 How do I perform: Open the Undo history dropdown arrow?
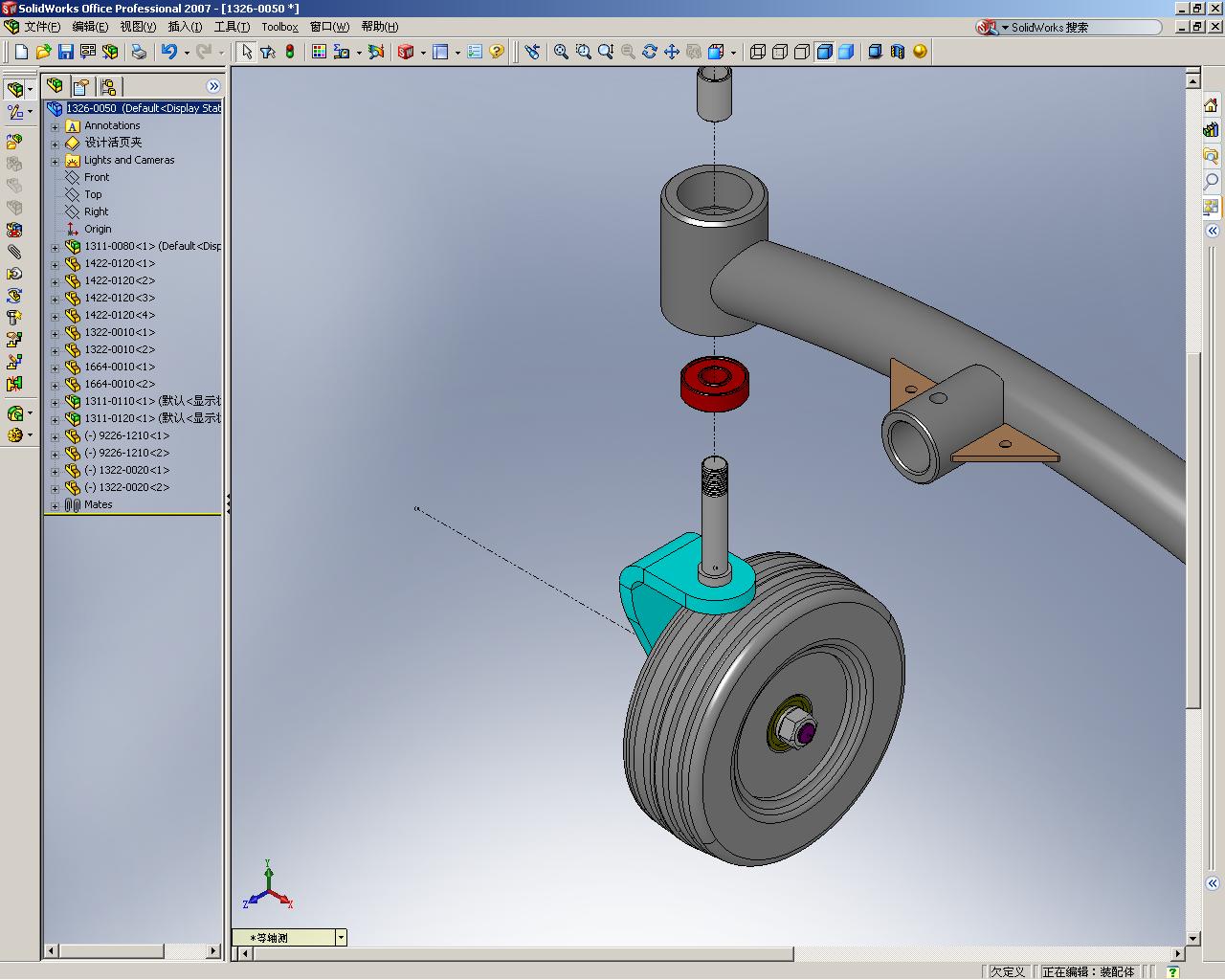point(187,53)
